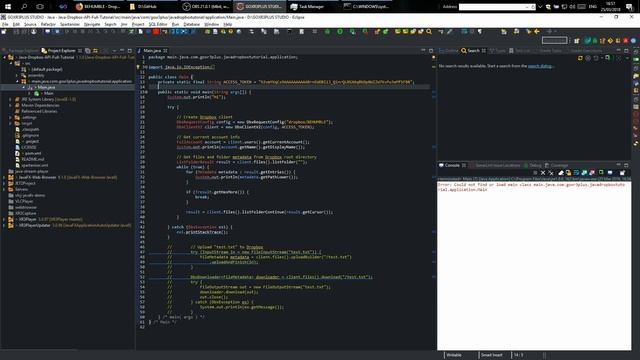
Task: Maximize the Console view panel
Action: [x=626, y=165]
